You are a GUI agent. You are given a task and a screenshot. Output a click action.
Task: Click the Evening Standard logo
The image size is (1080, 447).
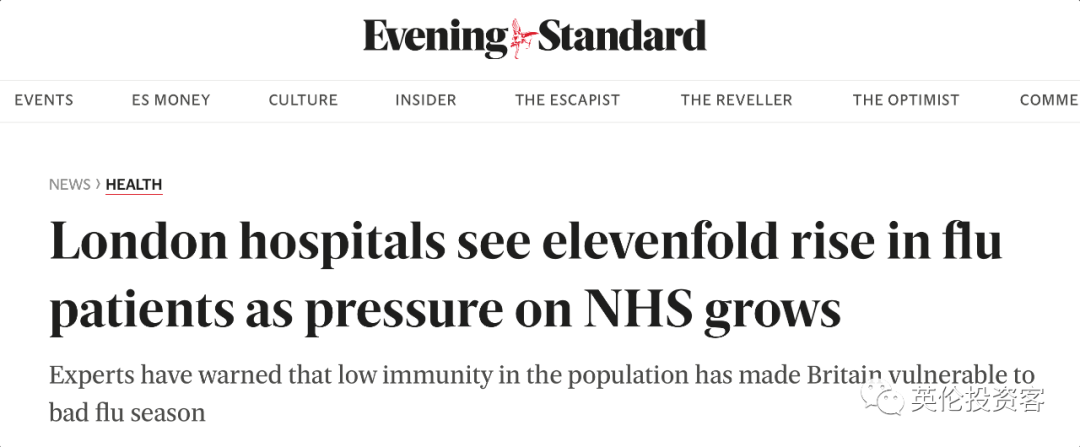tap(535, 38)
